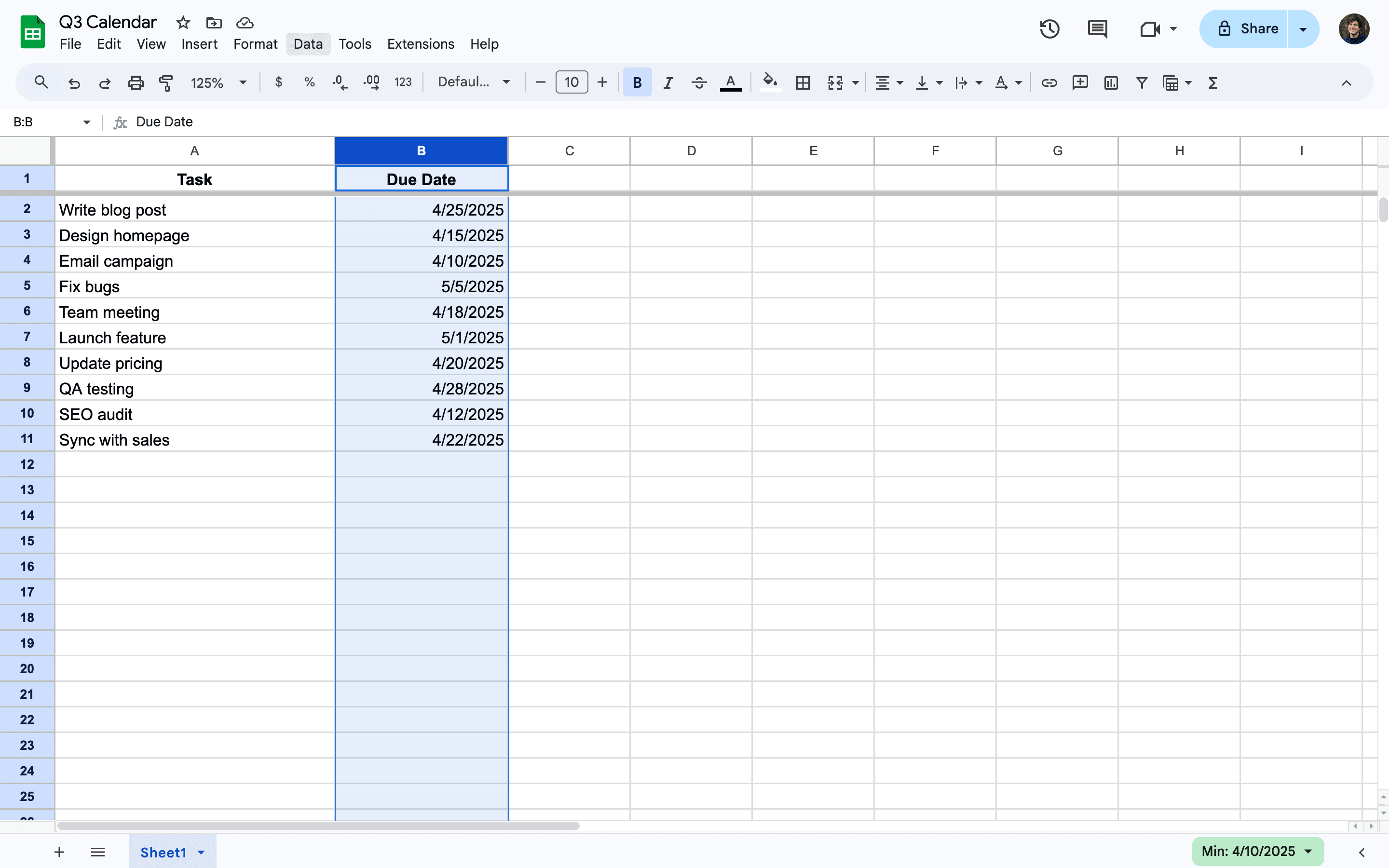The height and width of the screenshot is (868, 1389).
Task: Open the version history clock icon
Action: 1050,29
